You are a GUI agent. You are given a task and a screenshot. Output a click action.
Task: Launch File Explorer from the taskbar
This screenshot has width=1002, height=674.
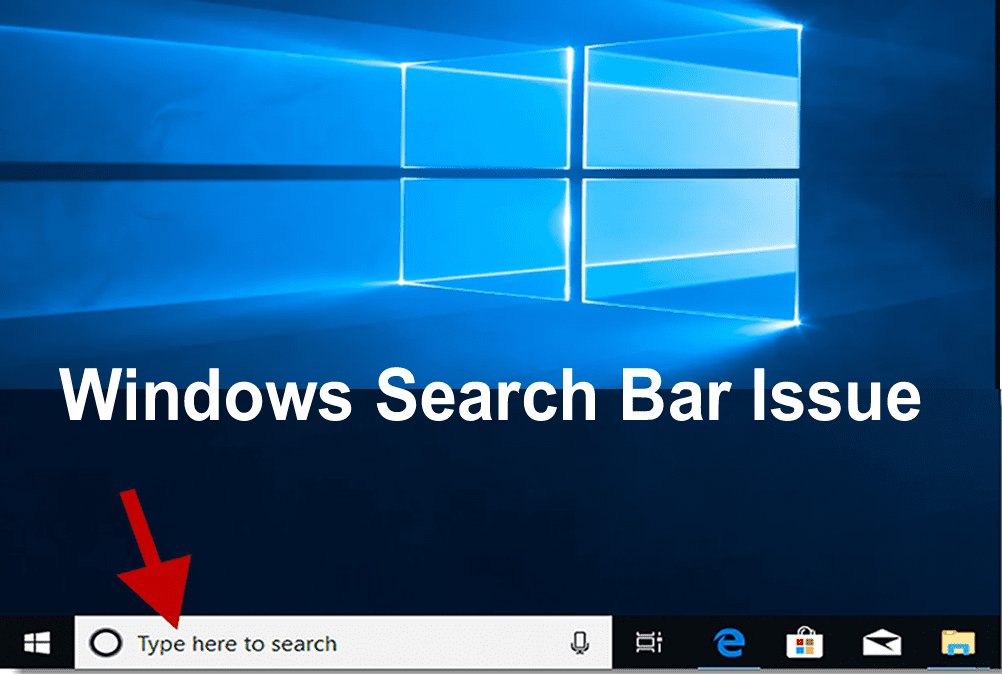click(958, 643)
